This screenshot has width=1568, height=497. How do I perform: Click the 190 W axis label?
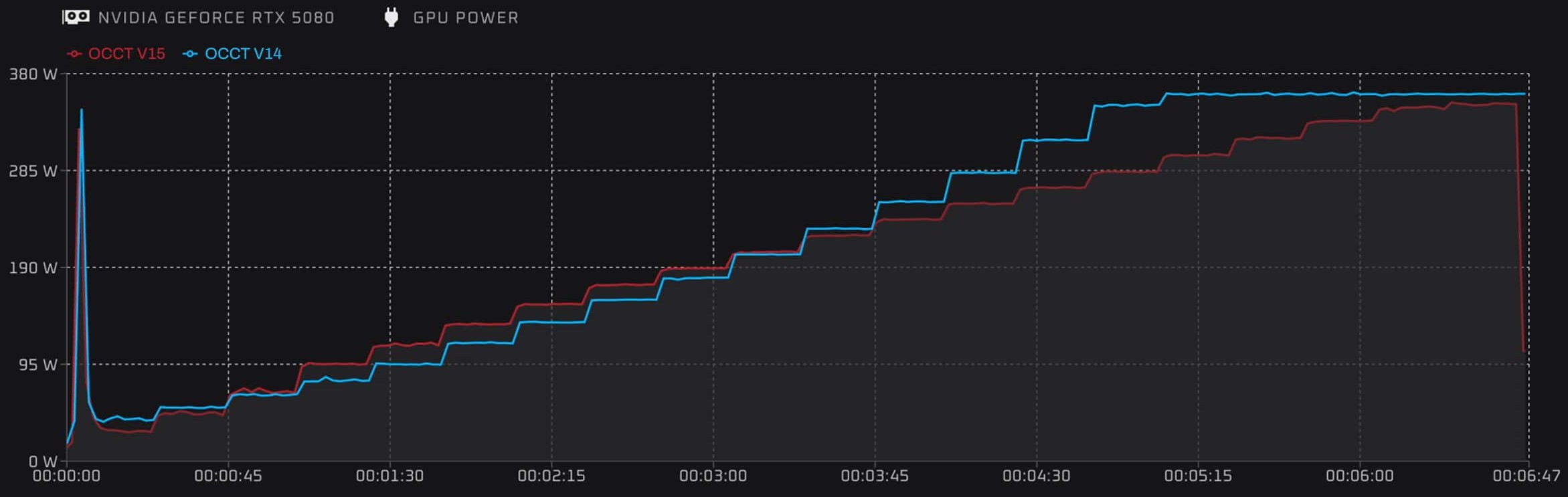(x=33, y=268)
